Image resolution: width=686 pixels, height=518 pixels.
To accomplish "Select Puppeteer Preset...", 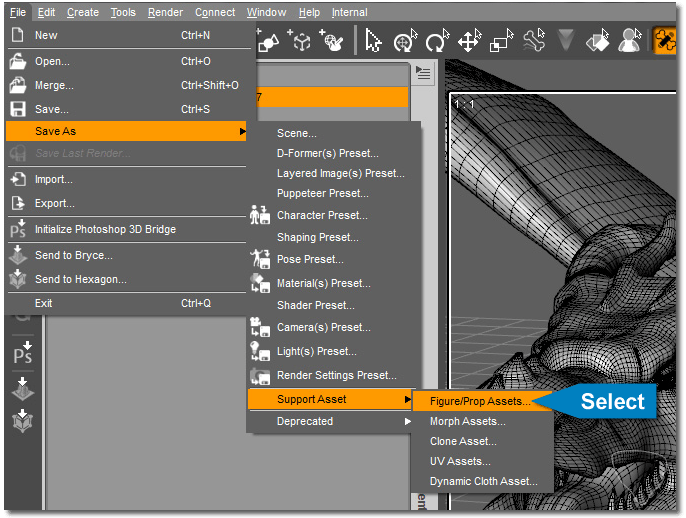I will [x=333, y=193].
